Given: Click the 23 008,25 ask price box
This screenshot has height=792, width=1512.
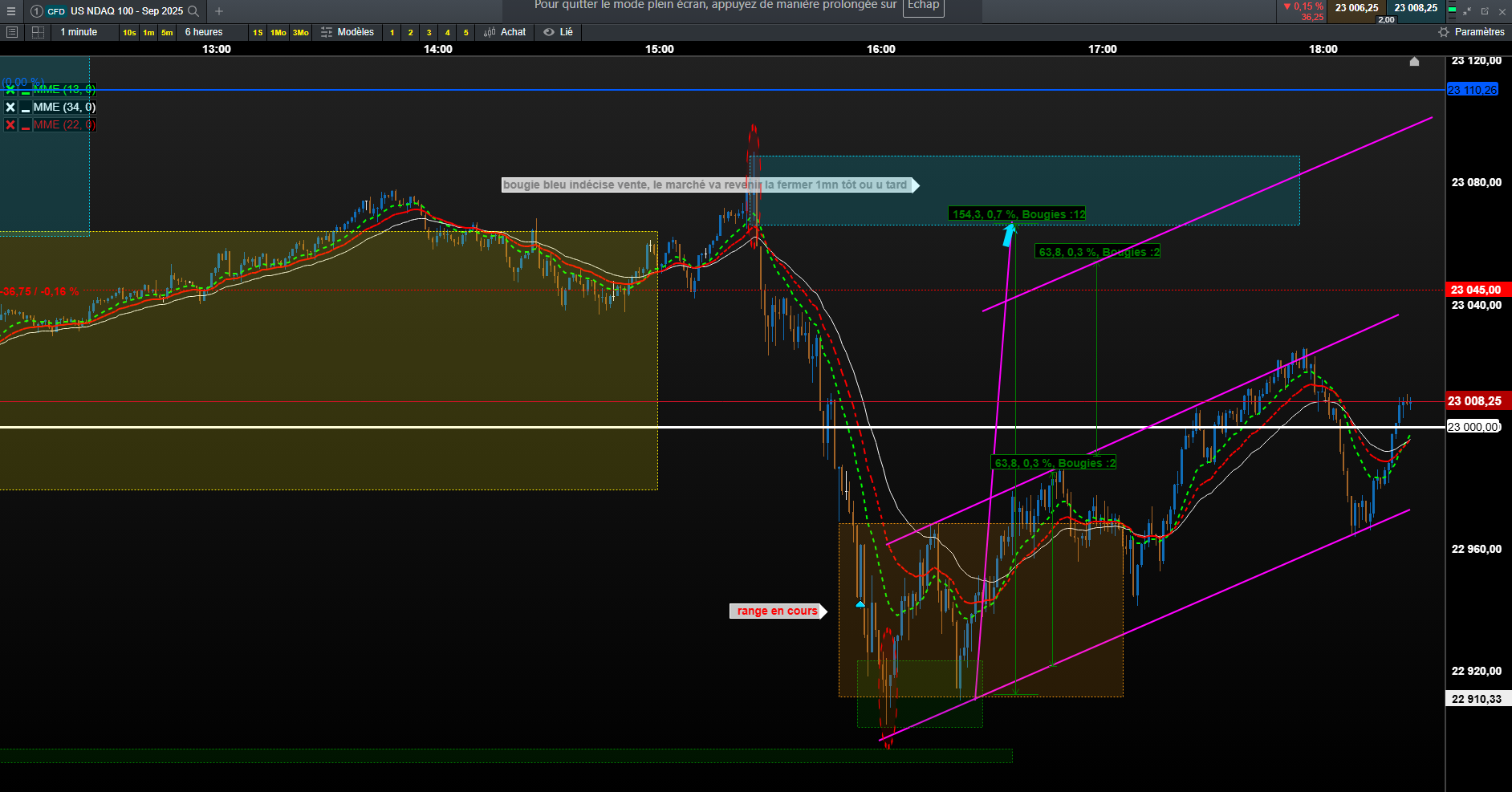Looking at the screenshot, I should (x=1416, y=8).
